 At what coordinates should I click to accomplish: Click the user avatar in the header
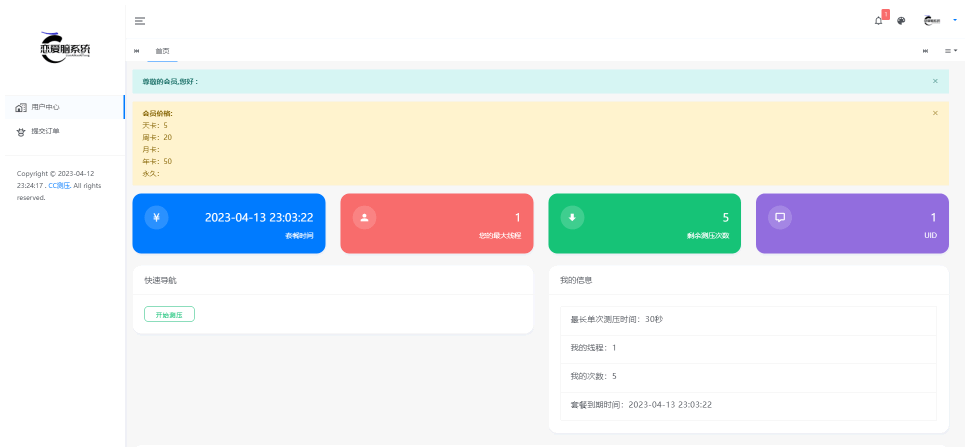pyautogui.click(x=932, y=20)
